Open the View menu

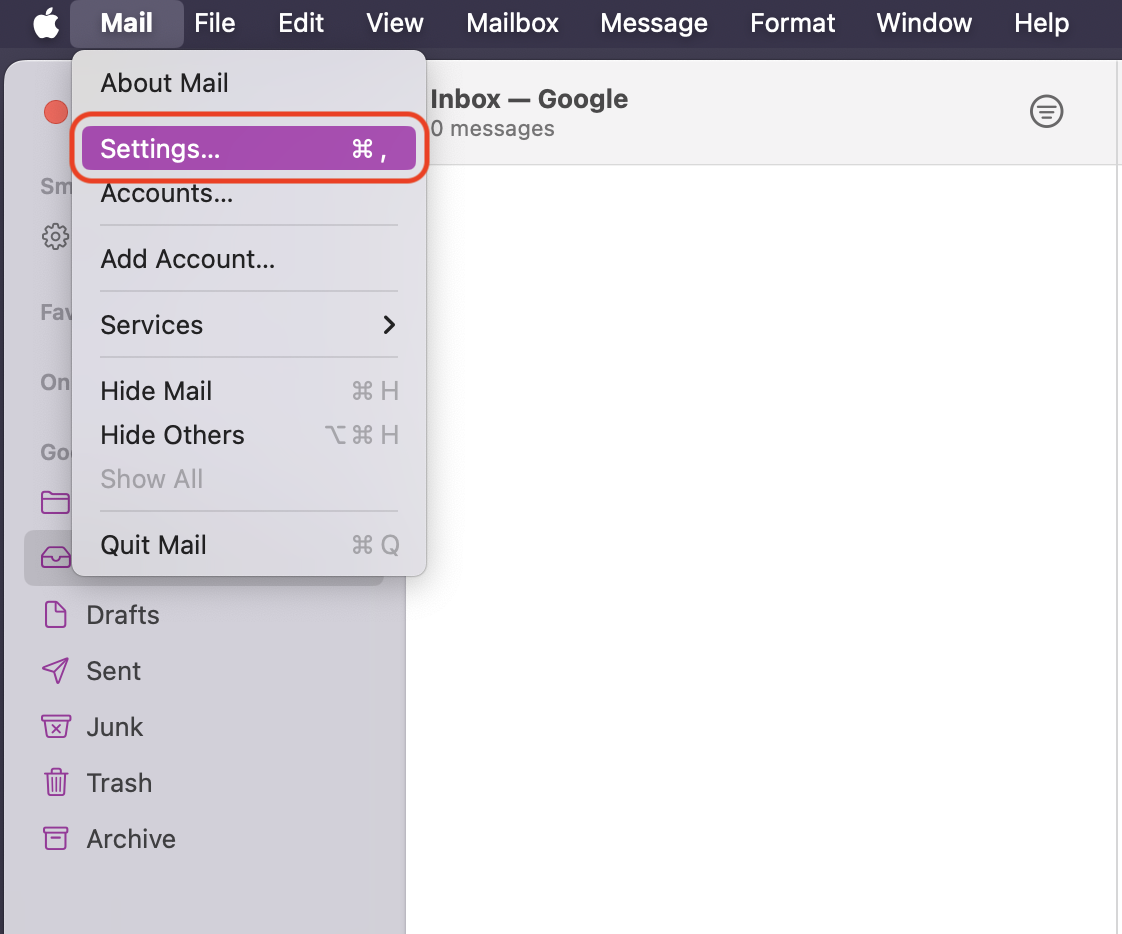(x=395, y=24)
